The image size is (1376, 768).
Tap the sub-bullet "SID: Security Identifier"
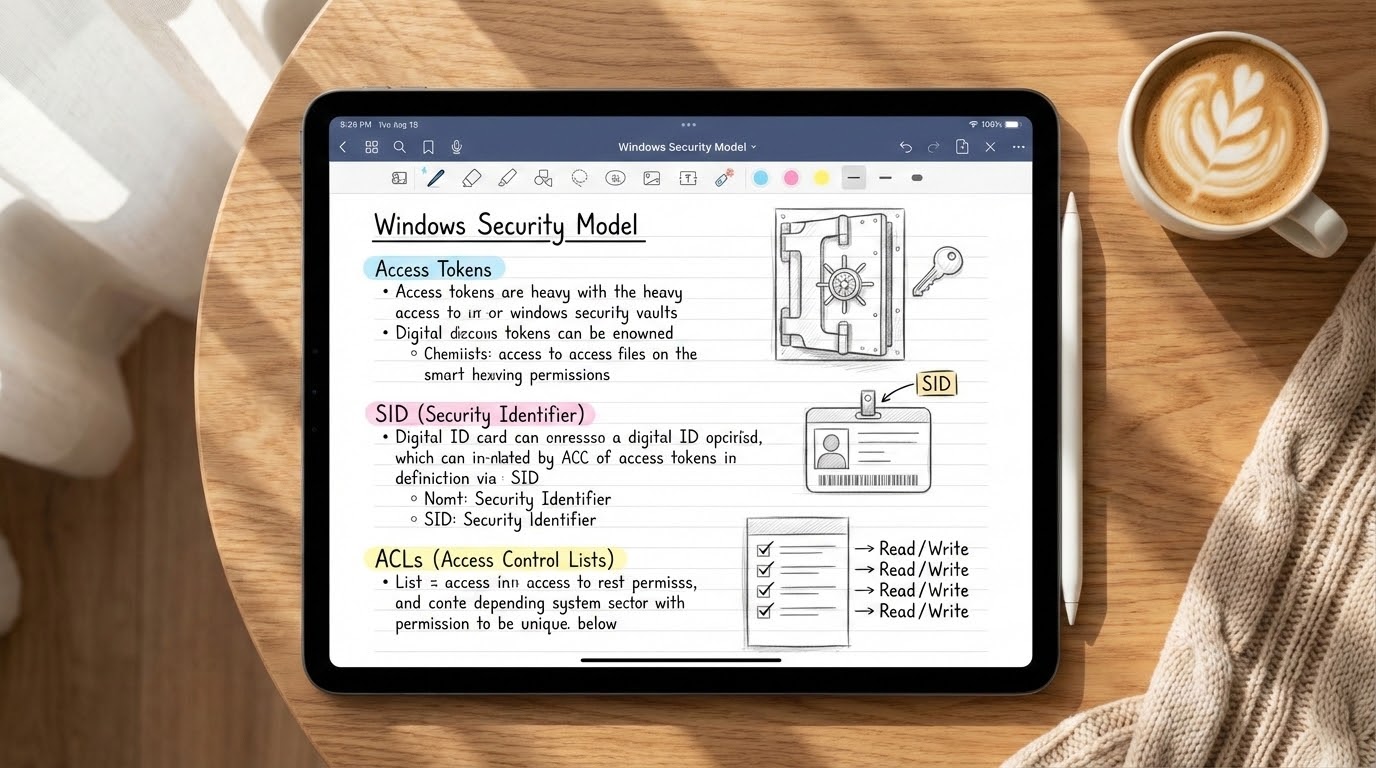tap(510, 520)
